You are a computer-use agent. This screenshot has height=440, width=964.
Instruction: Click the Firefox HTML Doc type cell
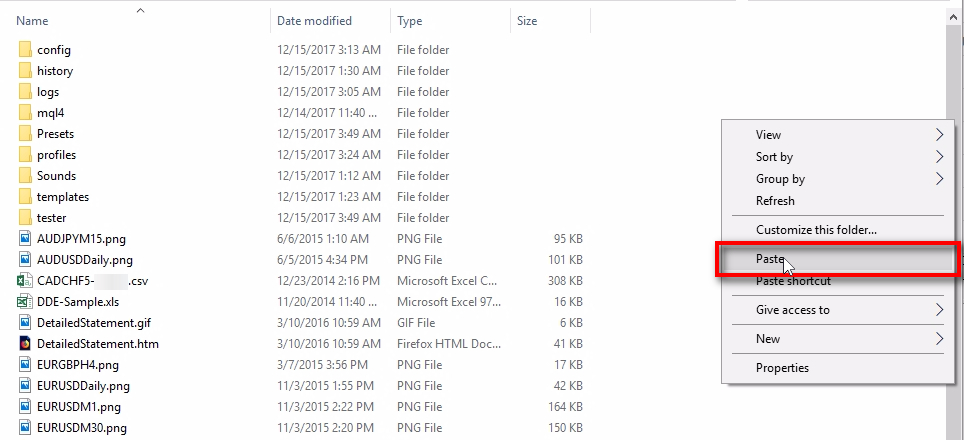coord(450,344)
